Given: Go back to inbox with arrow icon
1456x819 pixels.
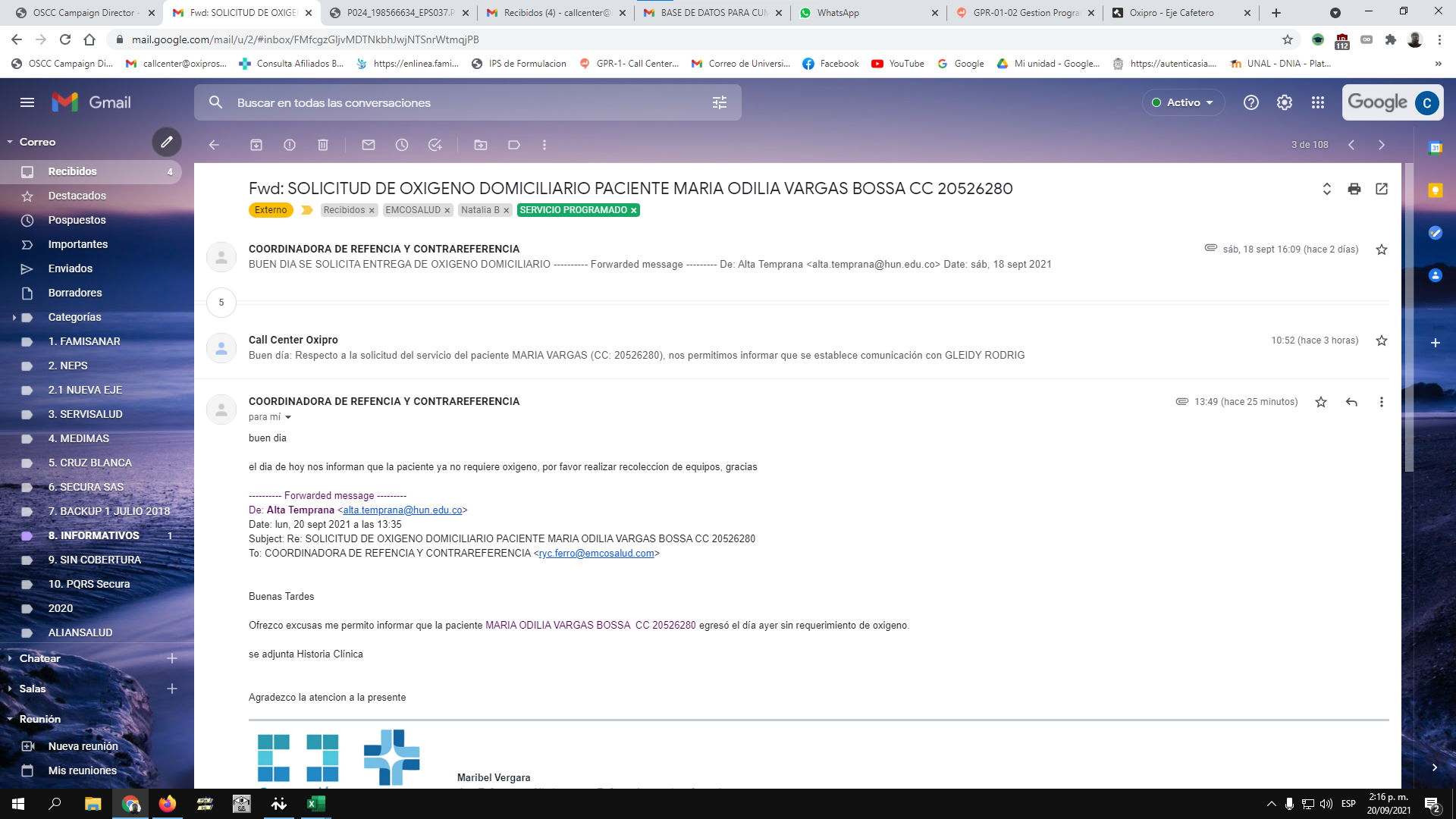Looking at the screenshot, I should [214, 145].
